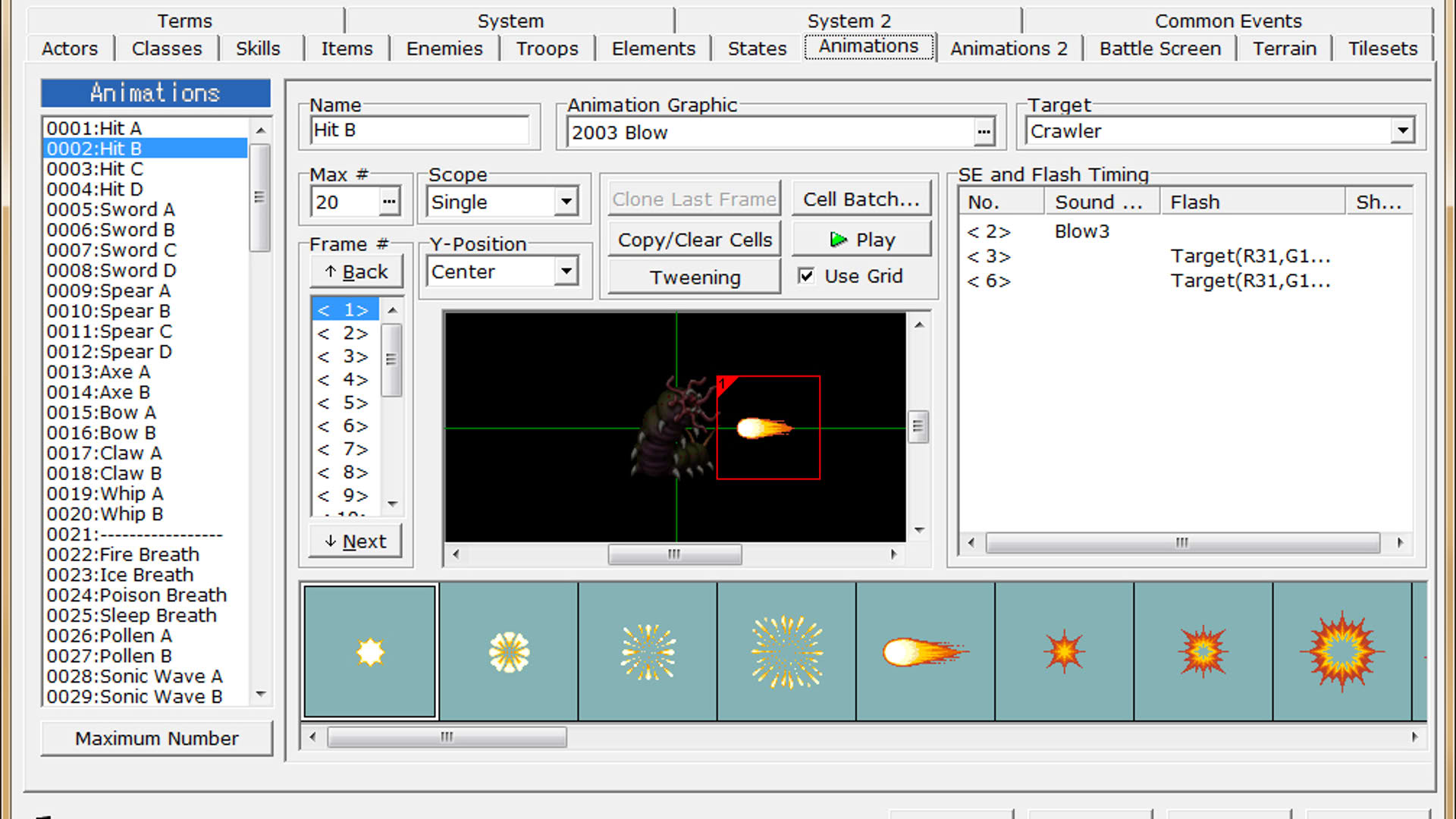Click the sprite strip horizontal scrollbar thumb
The height and width of the screenshot is (819, 1456).
click(447, 737)
